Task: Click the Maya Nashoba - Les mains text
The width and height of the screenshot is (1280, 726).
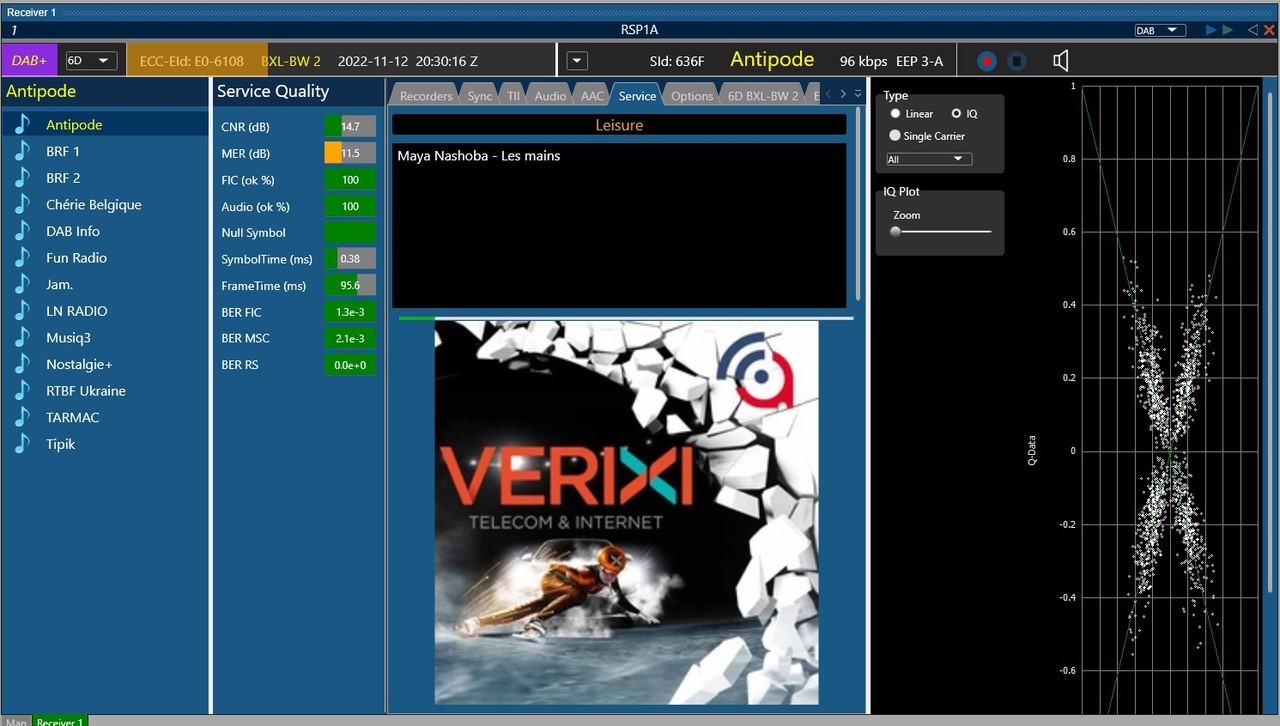Action: [478, 156]
